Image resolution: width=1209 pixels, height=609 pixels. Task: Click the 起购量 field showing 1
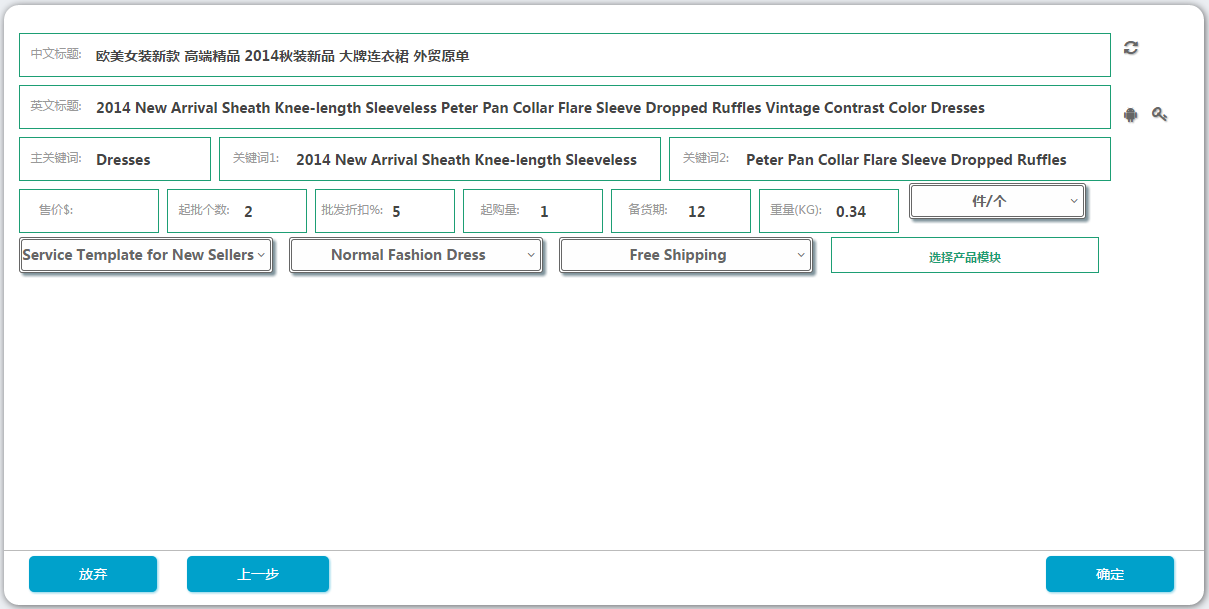click(533, 211)
